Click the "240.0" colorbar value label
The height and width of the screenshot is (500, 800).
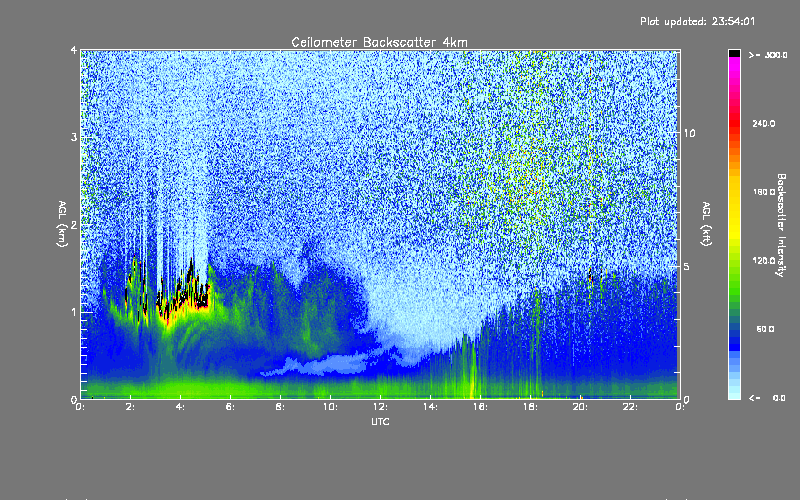(764, 123)
